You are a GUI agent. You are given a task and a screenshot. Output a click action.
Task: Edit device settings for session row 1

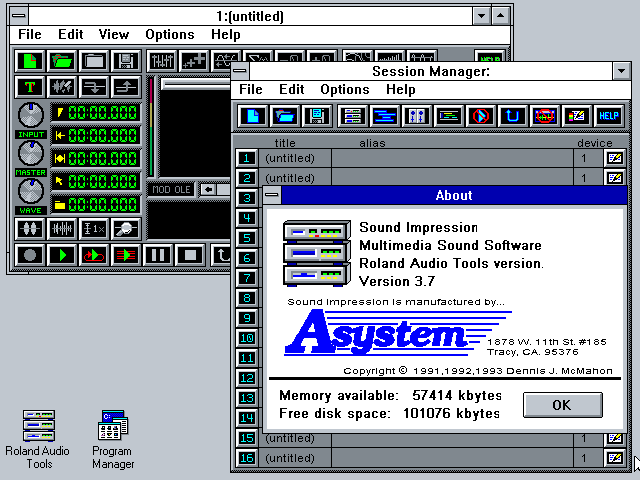point(615,158)
